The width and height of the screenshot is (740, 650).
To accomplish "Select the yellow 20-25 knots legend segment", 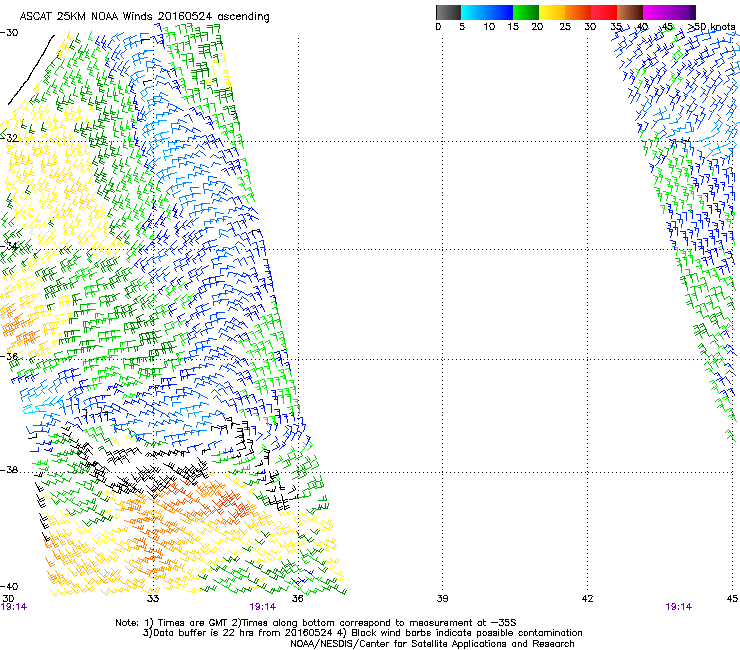I will 552,12.
